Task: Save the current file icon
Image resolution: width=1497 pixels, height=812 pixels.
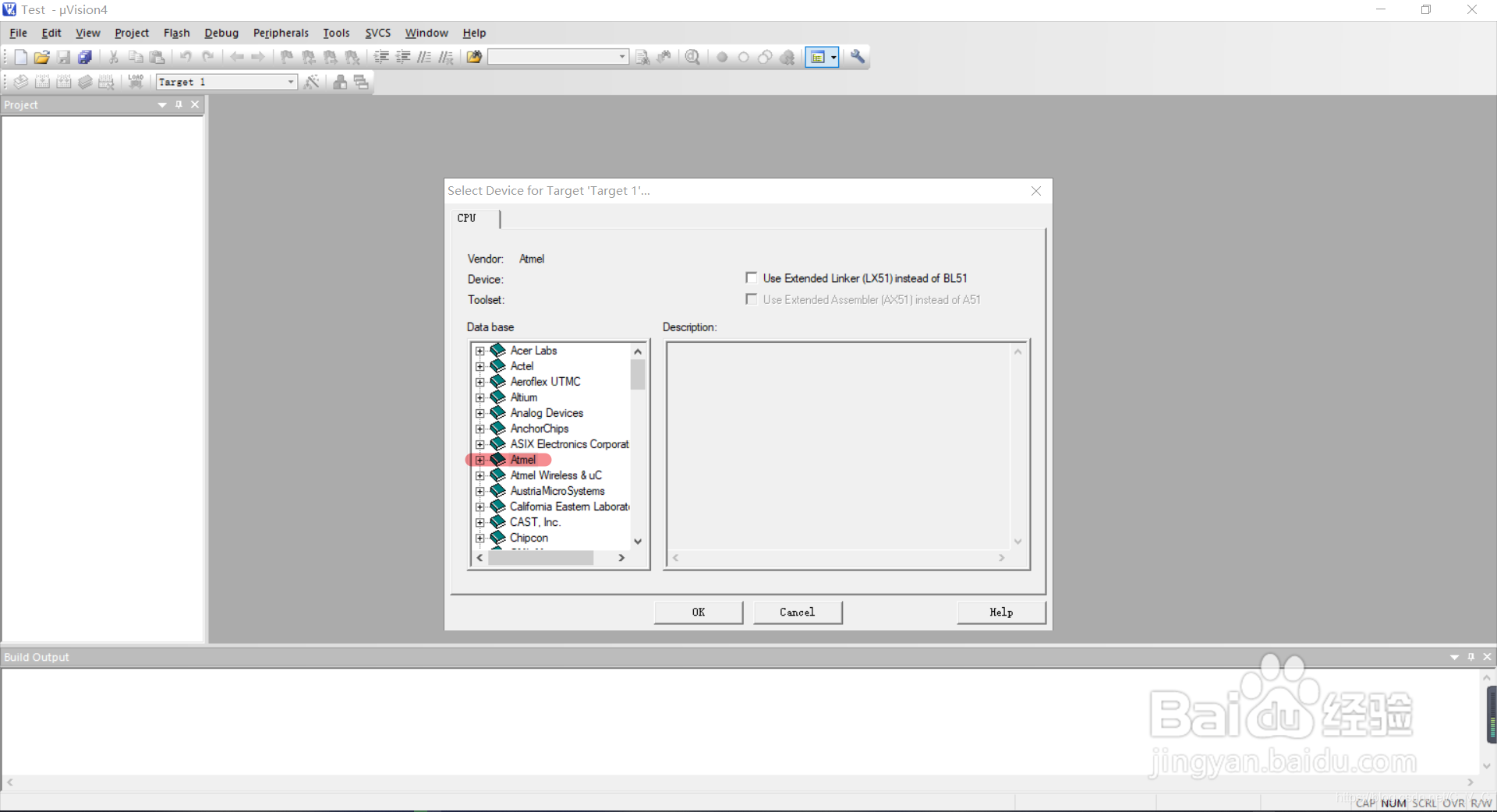Action: click(64, 57)
